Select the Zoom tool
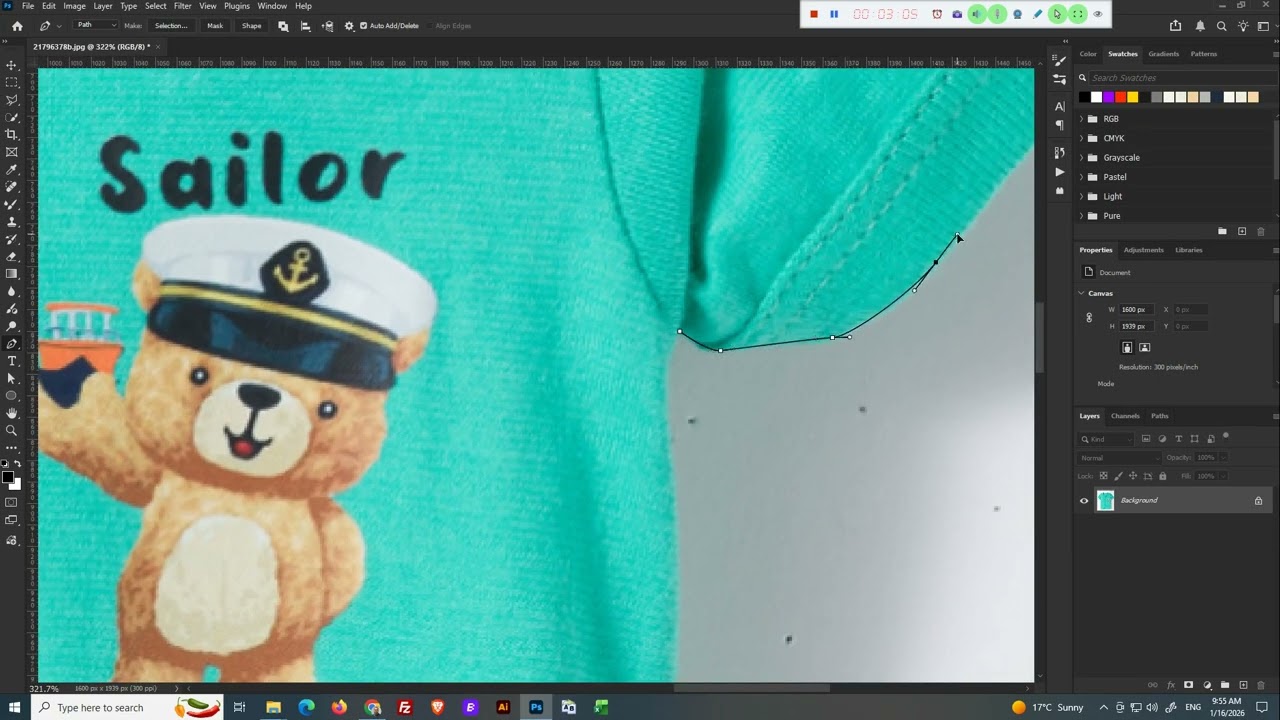1280x720 pixels. (x=12, y=430)
